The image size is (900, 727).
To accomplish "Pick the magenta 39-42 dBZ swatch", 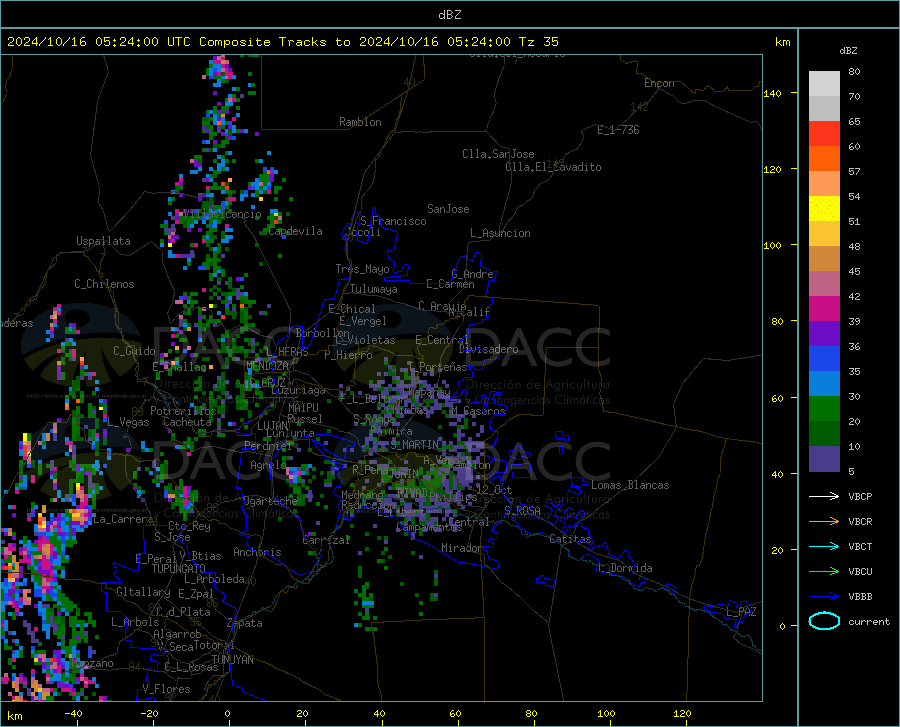I will [824, 309].
